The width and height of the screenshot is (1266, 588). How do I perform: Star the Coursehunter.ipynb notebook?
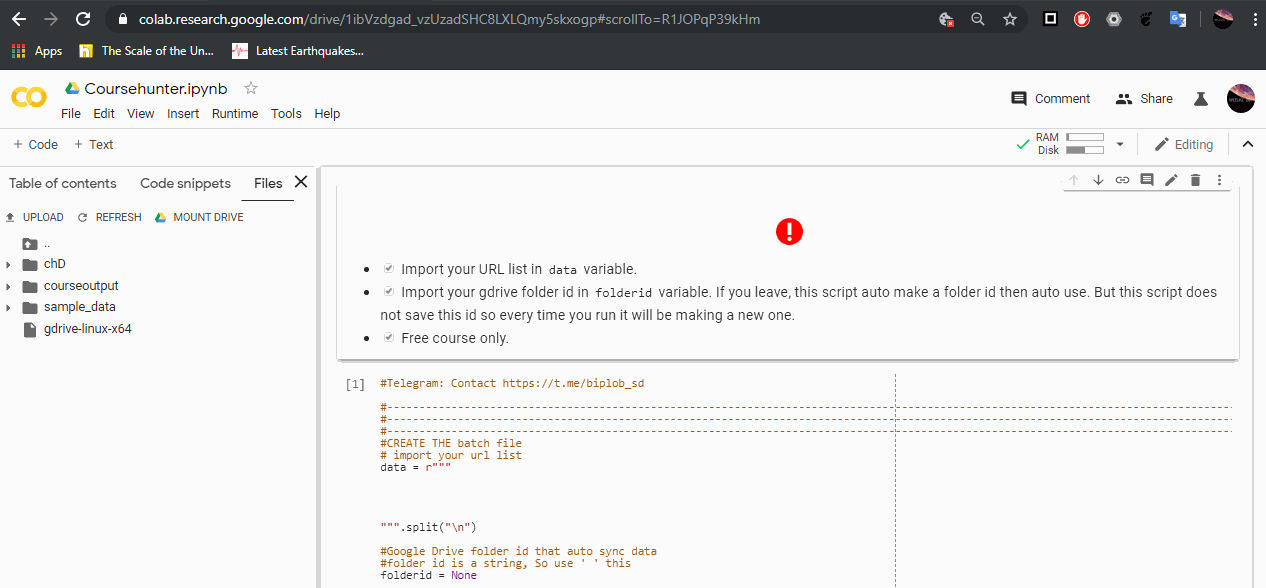pyautogui.click(x=251, y=88)
